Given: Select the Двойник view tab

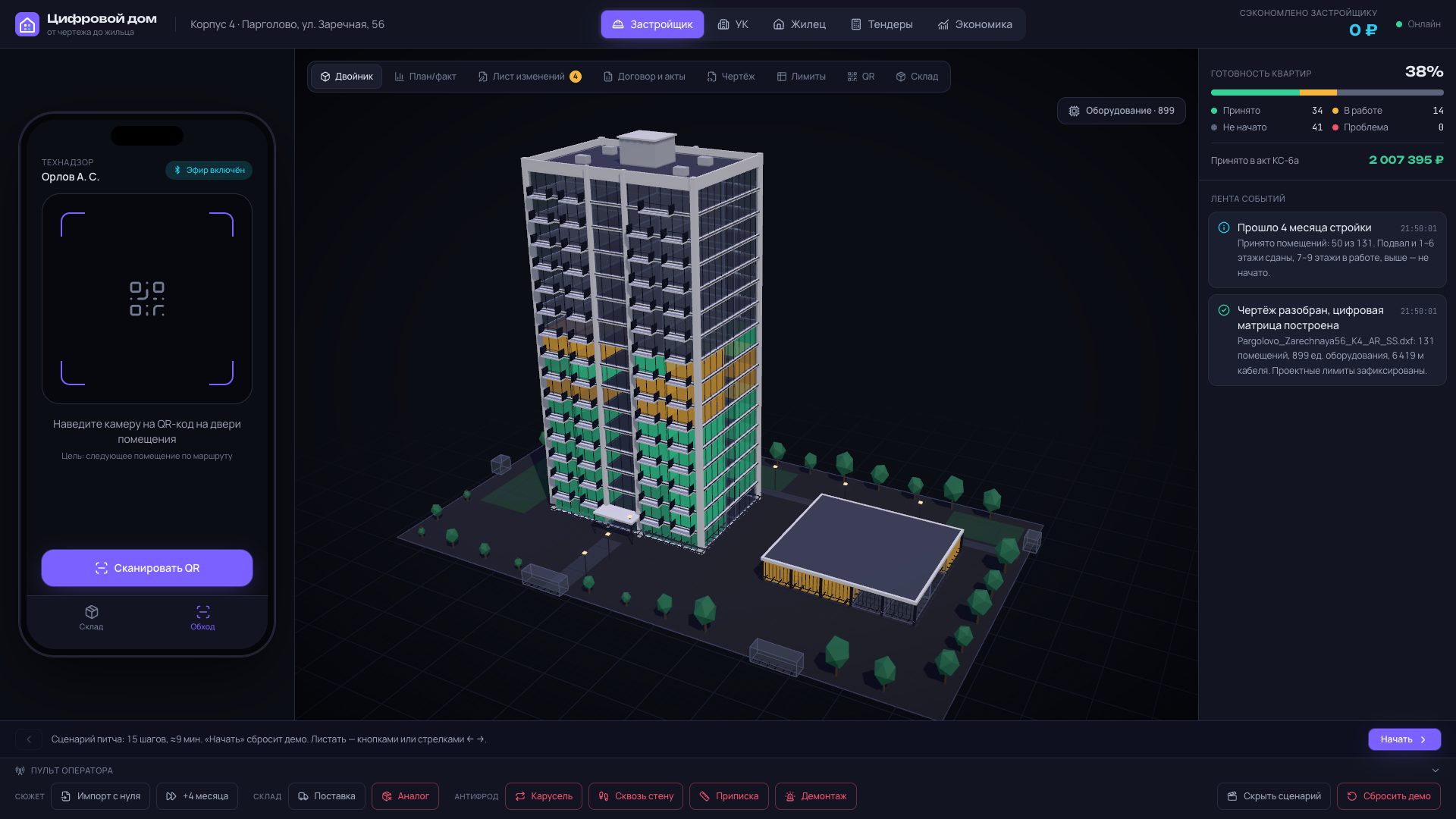Looking at the screenshot, I should click(x=347, y=77).
